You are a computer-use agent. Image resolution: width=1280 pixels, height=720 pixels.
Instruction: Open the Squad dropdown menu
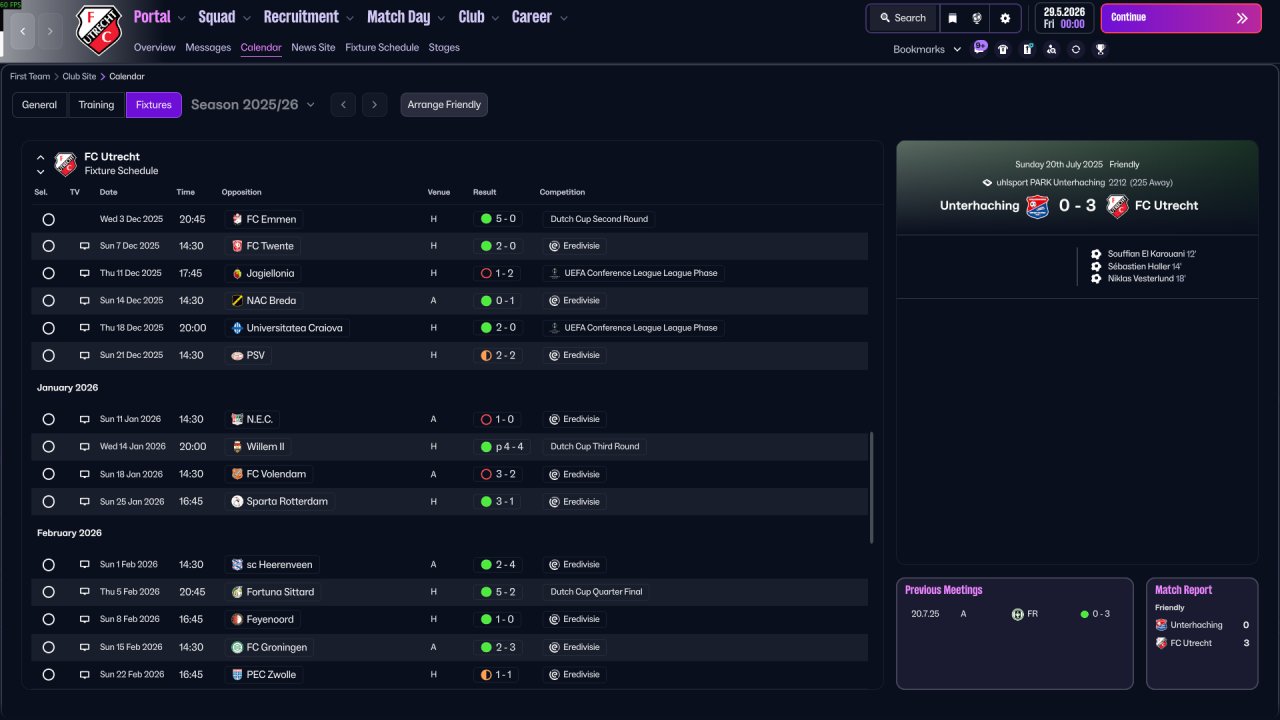[225, 17]
